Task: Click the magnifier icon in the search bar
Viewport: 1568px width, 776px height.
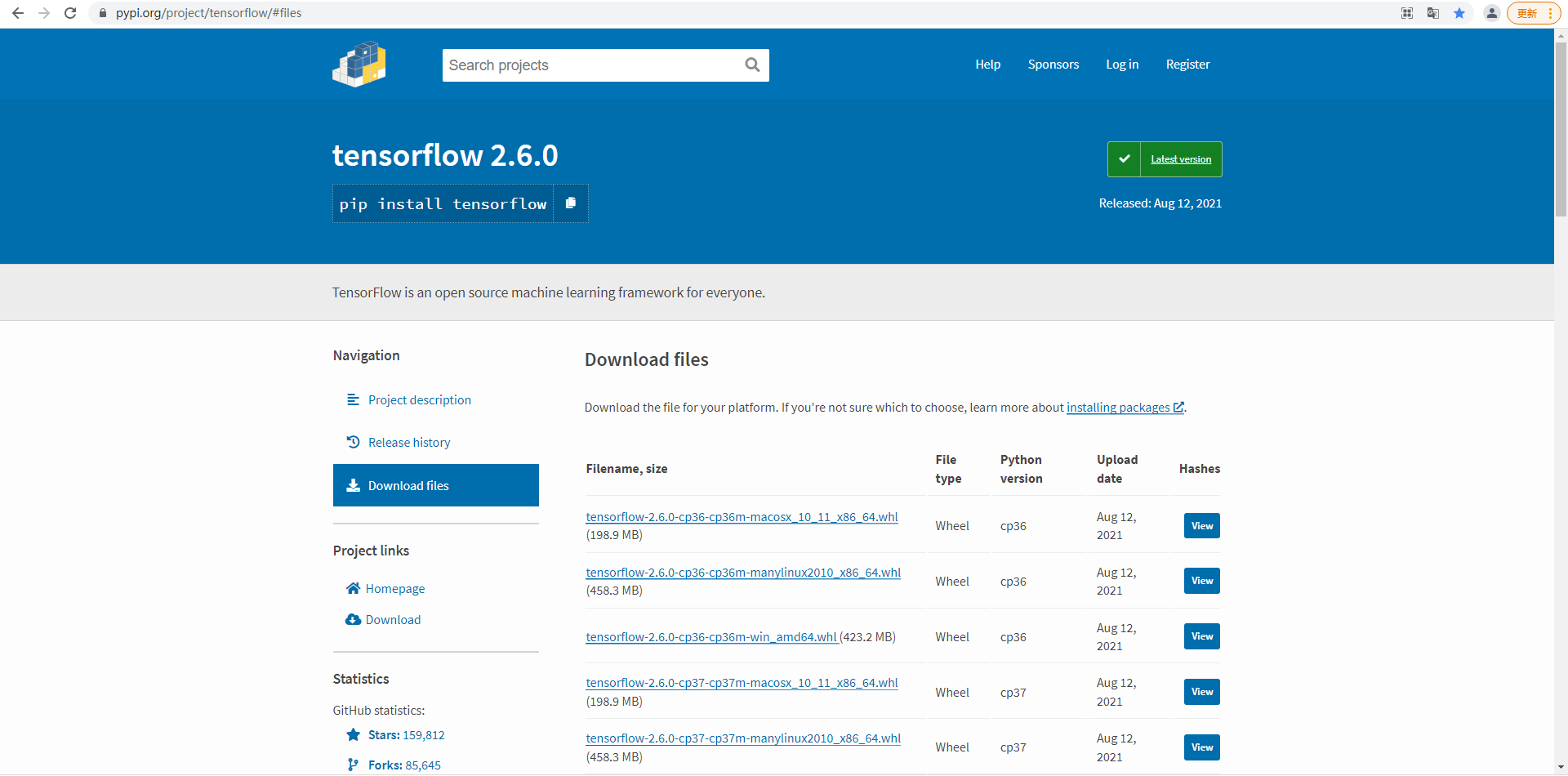Action: point(751,65)
